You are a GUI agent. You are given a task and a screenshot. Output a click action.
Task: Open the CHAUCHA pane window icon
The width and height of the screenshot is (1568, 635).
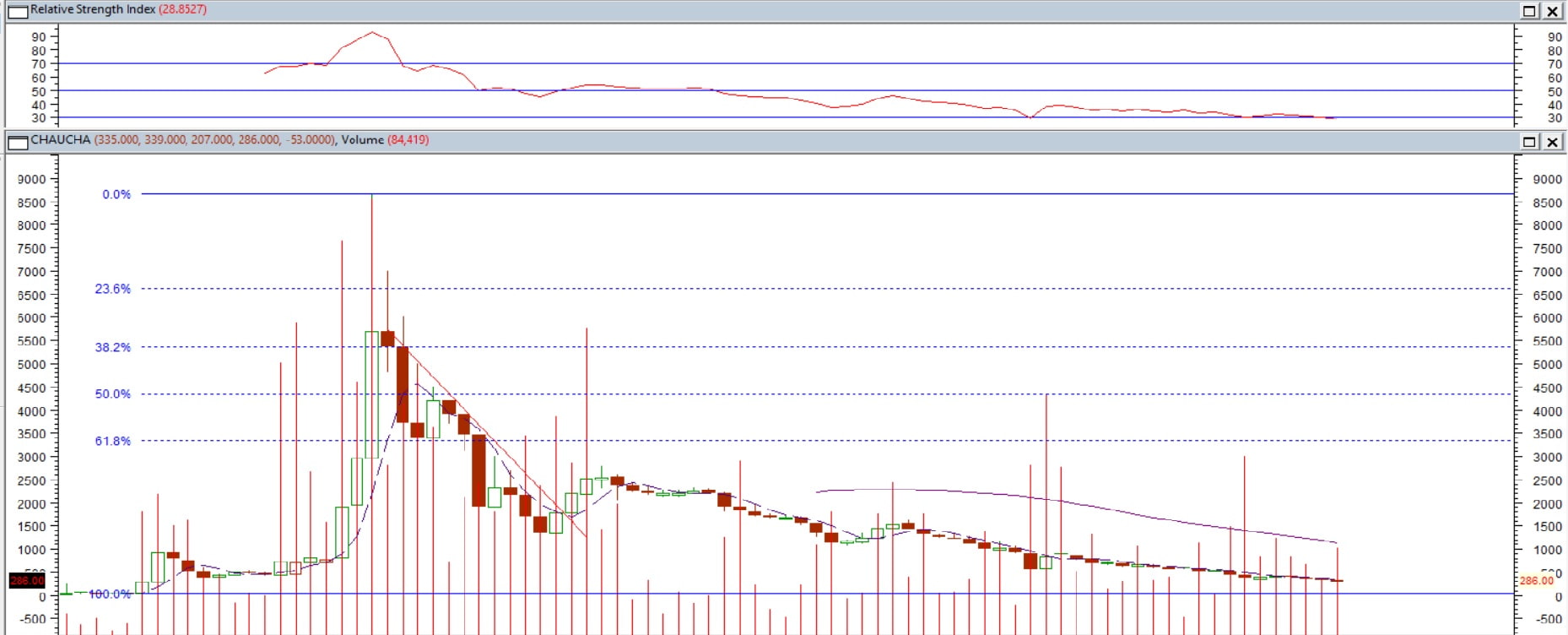pos(18,142)
